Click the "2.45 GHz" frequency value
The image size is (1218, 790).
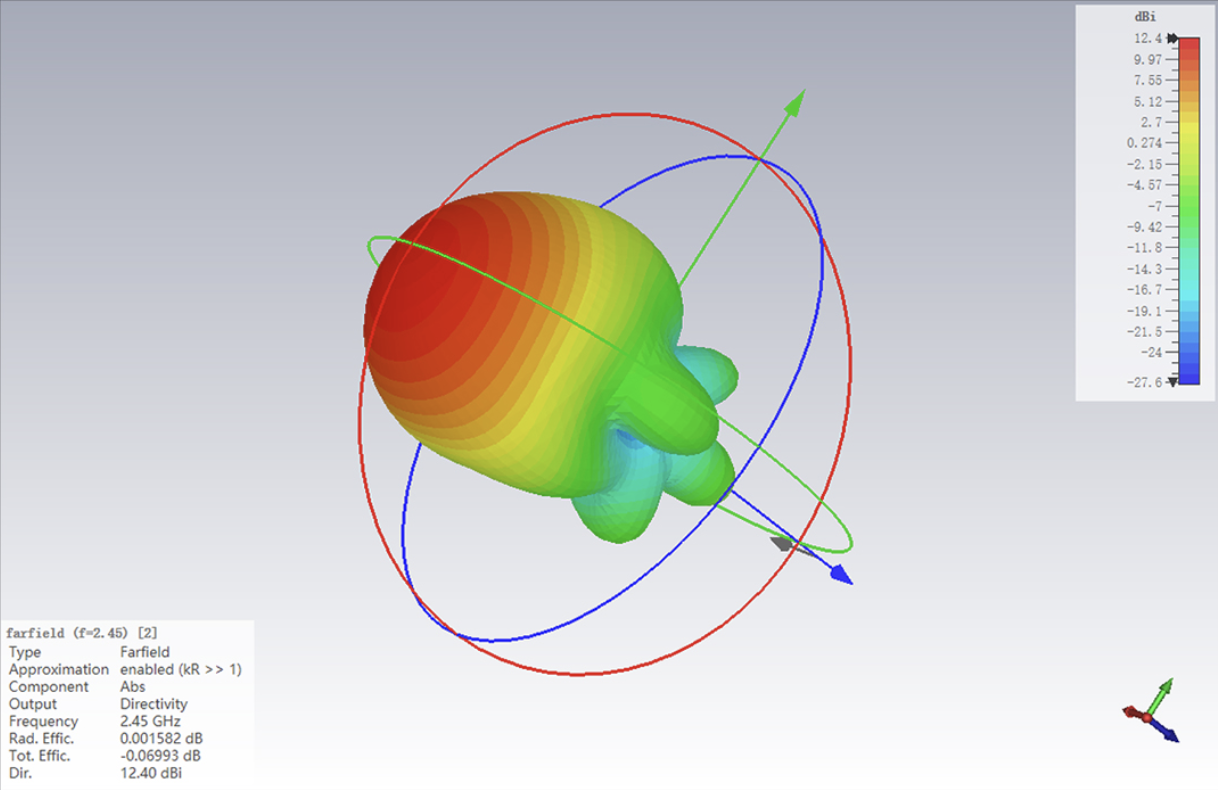coord(151,721)
